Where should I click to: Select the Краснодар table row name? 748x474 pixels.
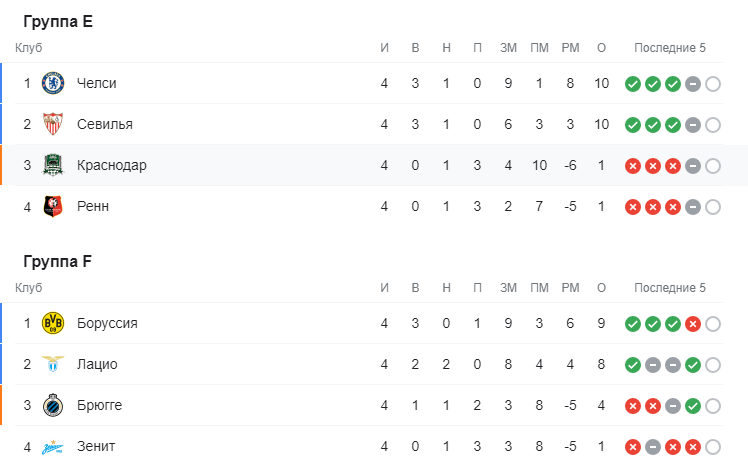point(111,165)
